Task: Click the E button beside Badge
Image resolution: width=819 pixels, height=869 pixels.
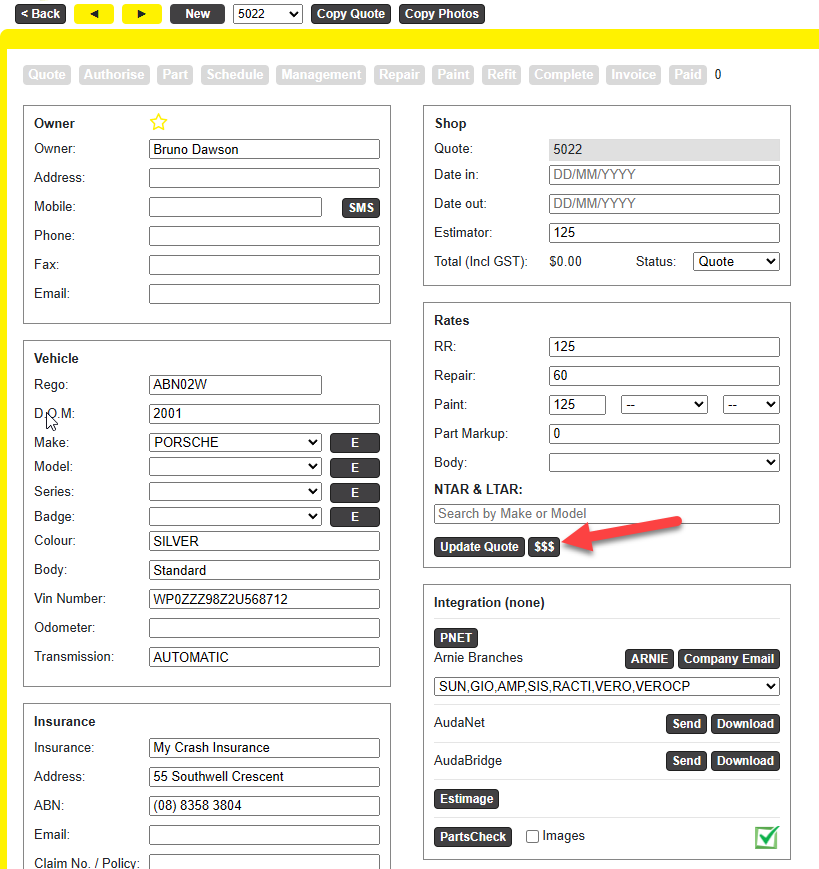Action: click(354, 517)
